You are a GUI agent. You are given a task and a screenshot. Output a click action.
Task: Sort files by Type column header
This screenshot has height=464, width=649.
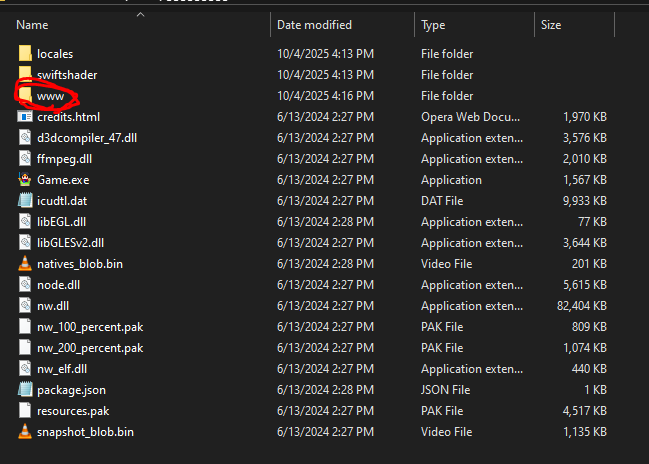pyautogui.click(x=434, y=24)
